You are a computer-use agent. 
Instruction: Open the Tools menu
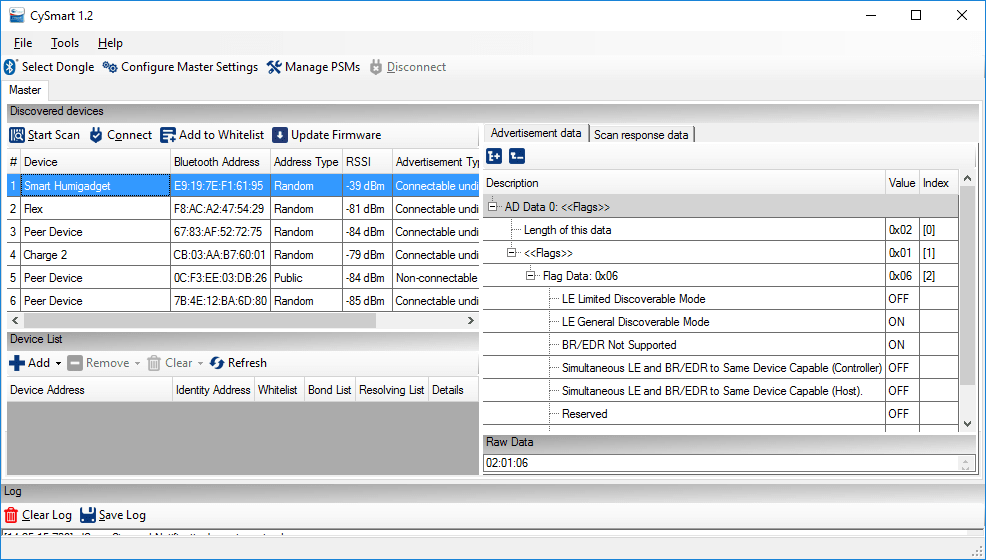click(x=65, y=43)
